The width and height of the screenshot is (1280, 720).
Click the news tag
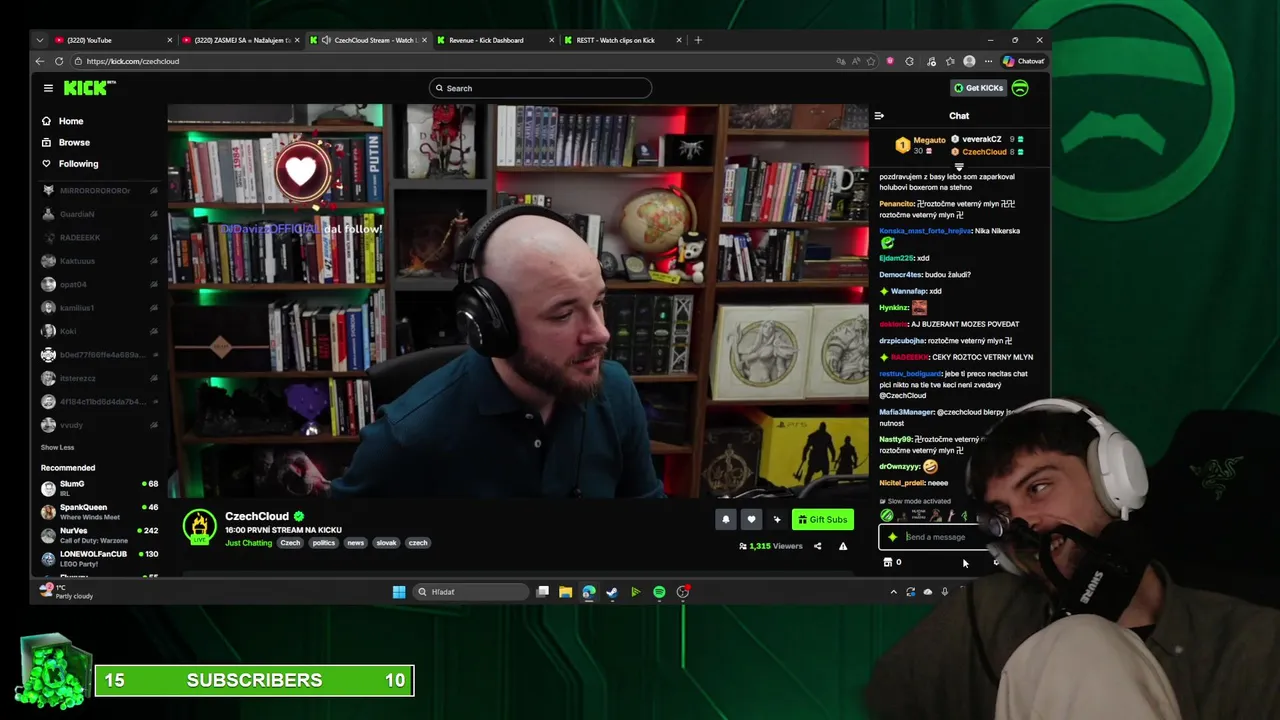pos(355,543)
